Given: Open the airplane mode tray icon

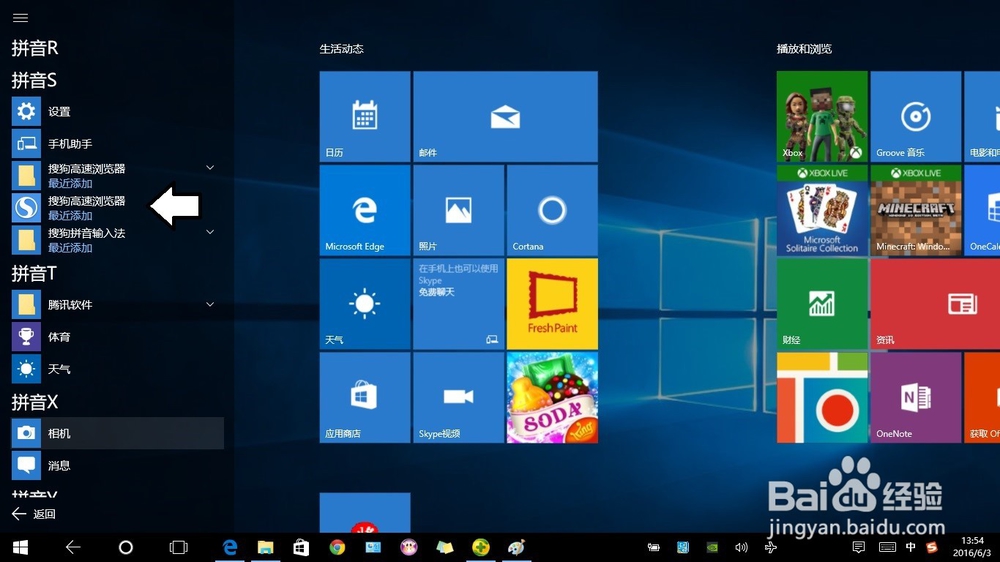Looking at the screenshot, I should coord(770,547).
